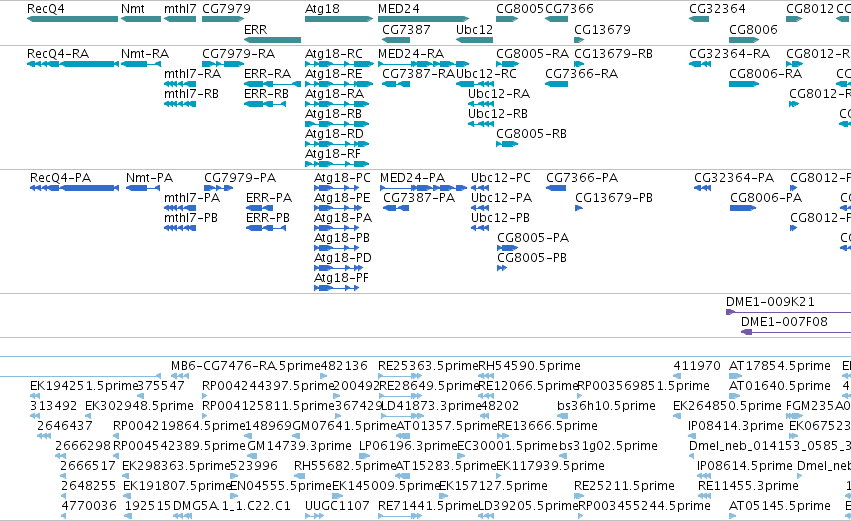Click the DME1-007F08 clone label
Screen dimensions: 851x521
point(784,322)
